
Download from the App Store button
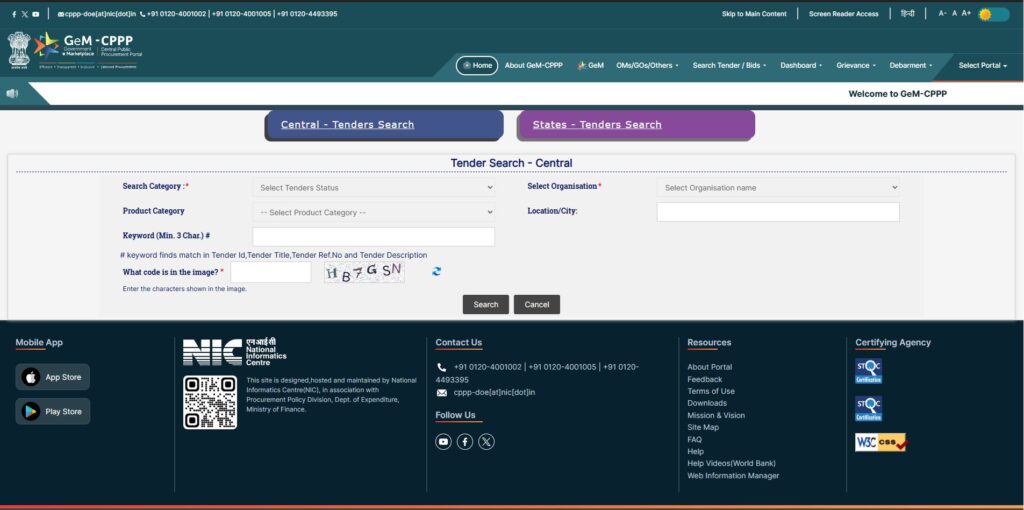(53, 377)
